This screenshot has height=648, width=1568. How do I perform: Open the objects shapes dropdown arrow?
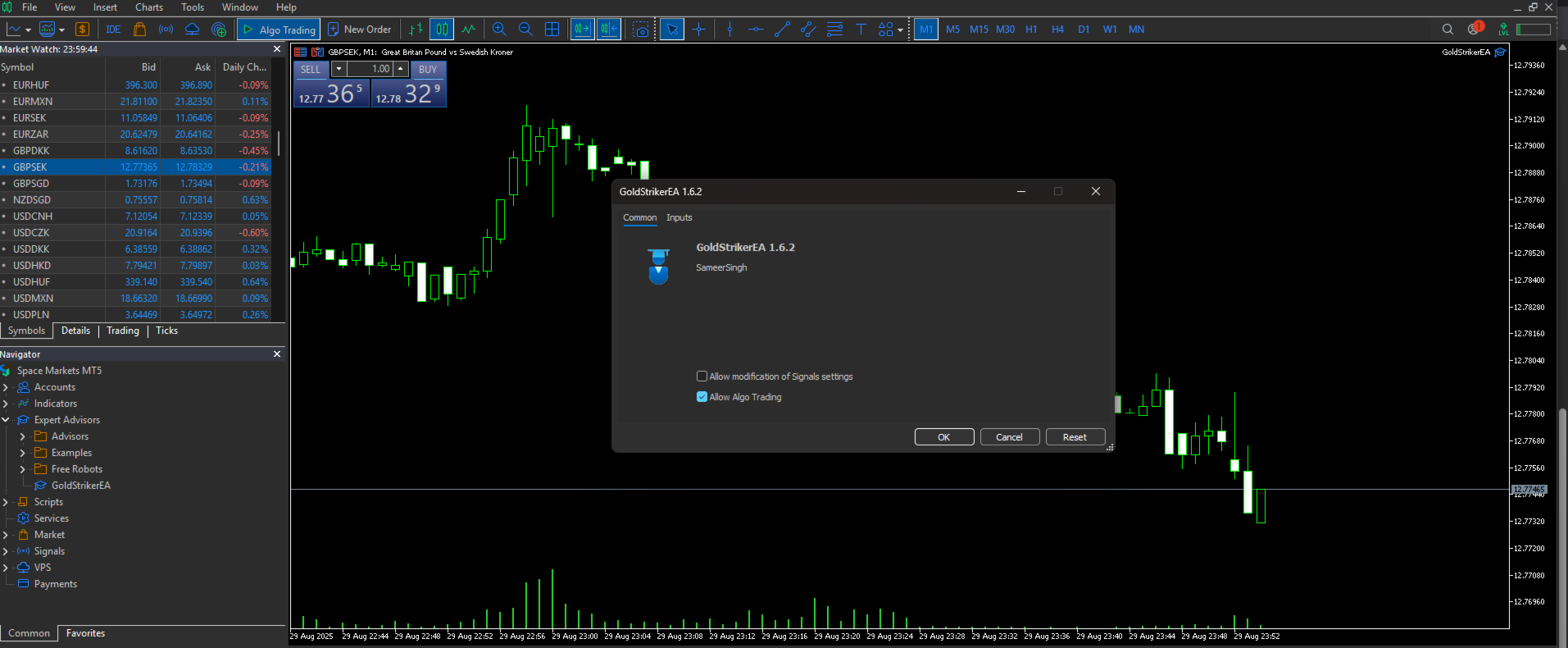click(x=900, y=30)
